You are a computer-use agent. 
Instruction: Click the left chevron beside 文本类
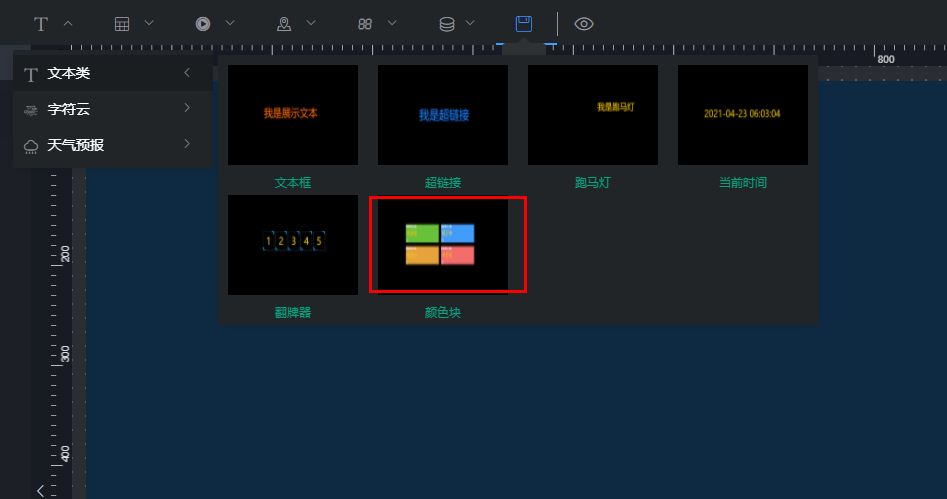[x=187, y=72]
